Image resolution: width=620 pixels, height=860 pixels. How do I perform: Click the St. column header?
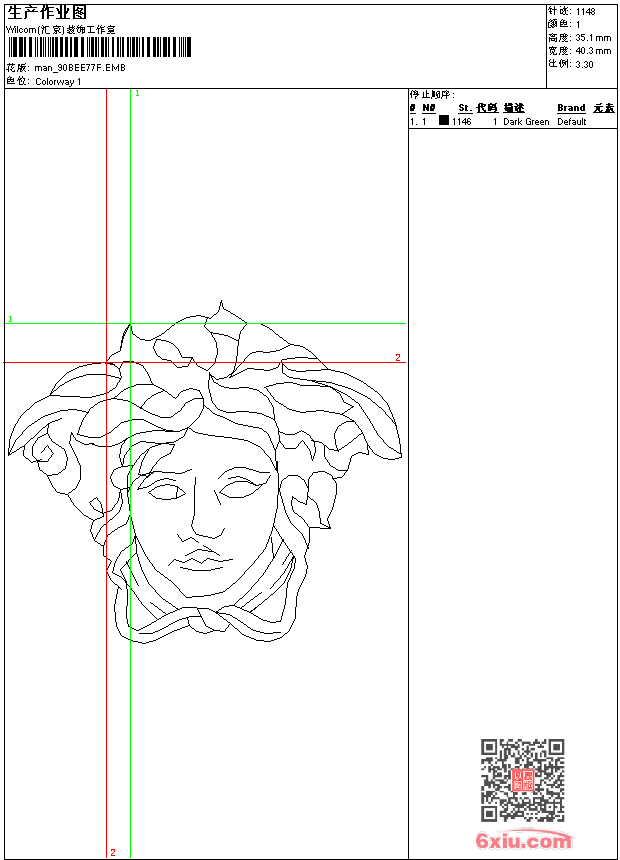(465, 108)
